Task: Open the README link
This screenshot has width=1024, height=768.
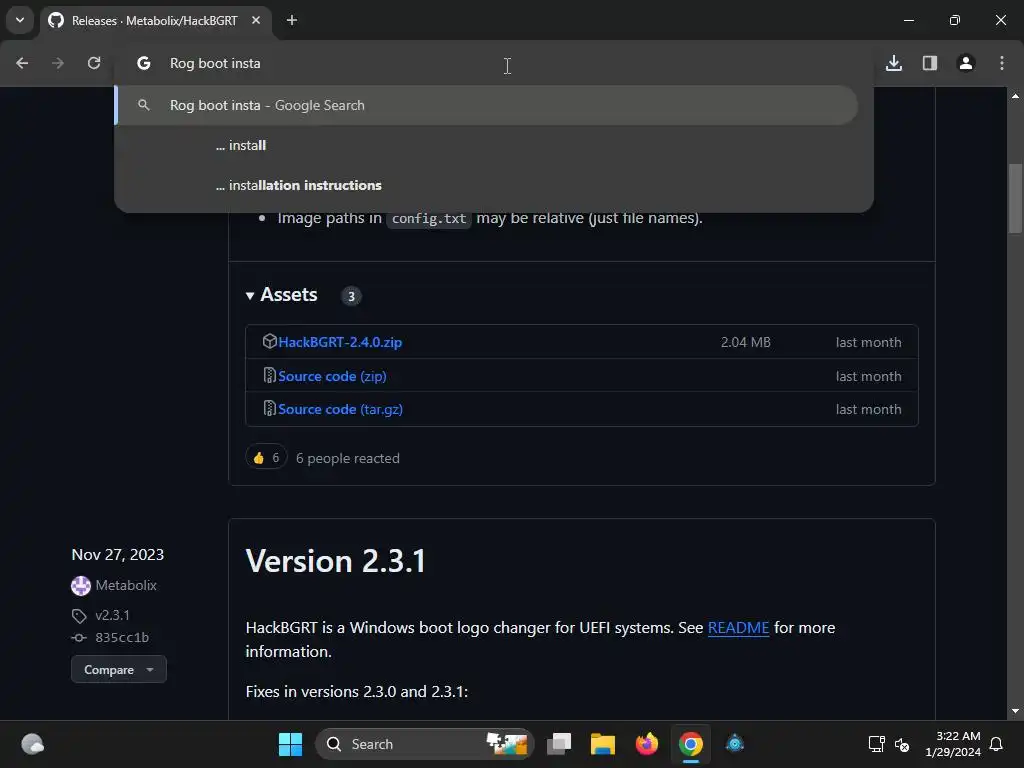Action: (x=739, y=628)
